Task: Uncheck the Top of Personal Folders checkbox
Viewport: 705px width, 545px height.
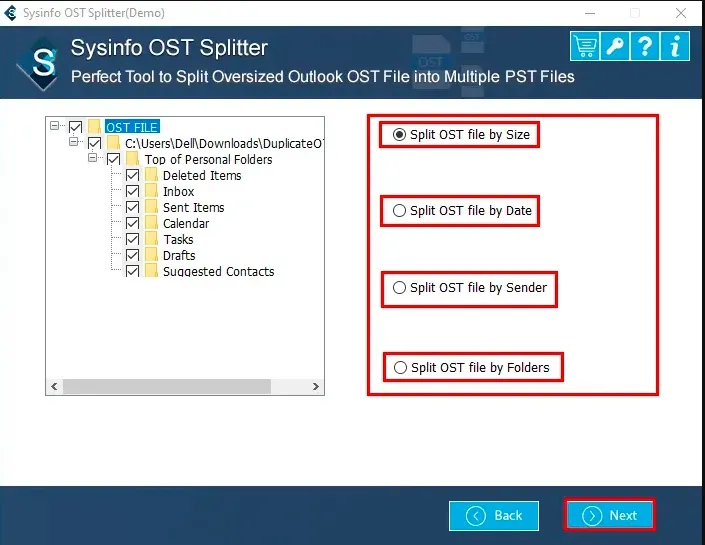Action: pos(113,159)
